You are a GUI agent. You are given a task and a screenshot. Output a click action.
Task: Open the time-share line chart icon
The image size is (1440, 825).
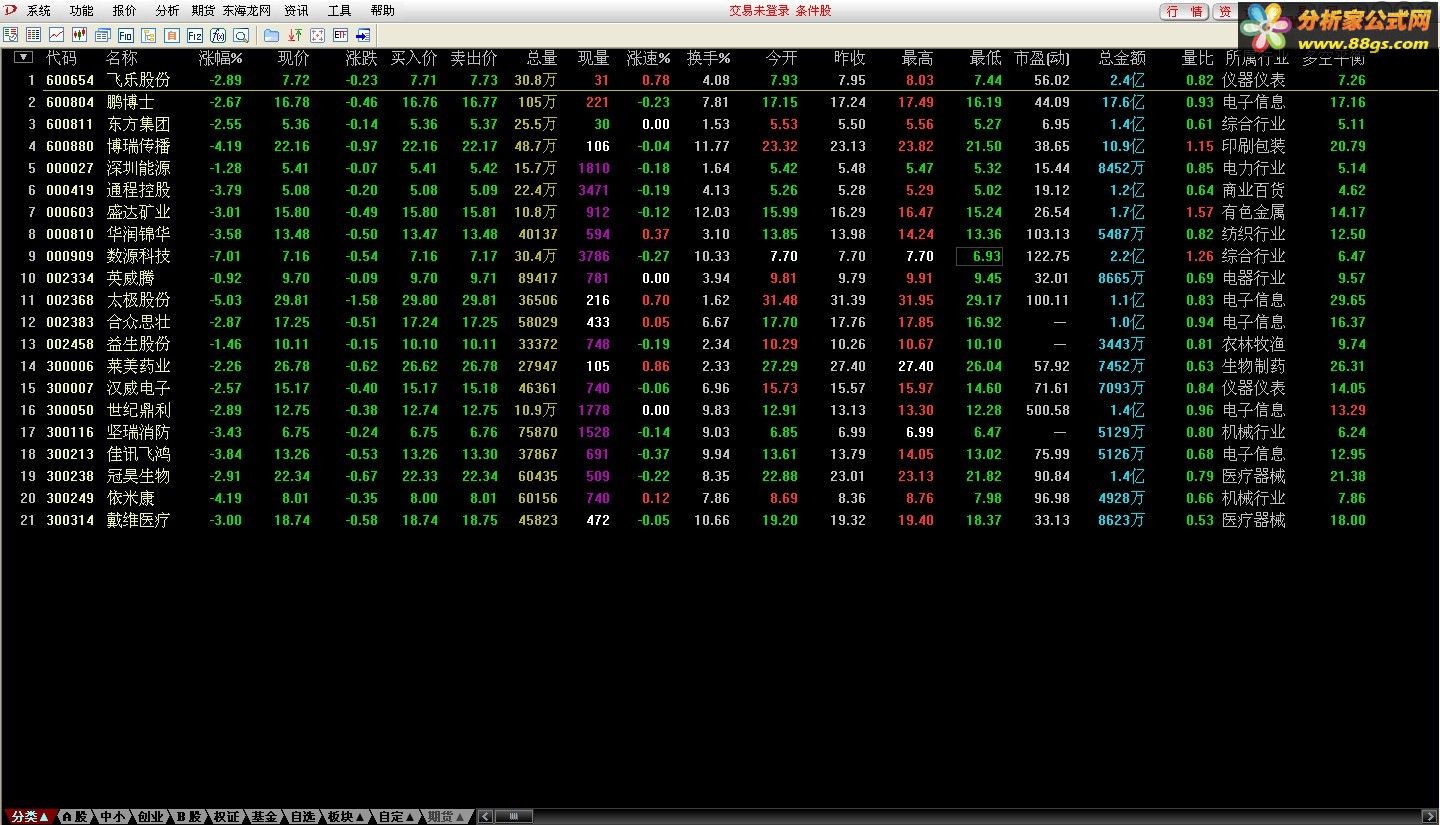pyautogui.click(x=56, y=35)
